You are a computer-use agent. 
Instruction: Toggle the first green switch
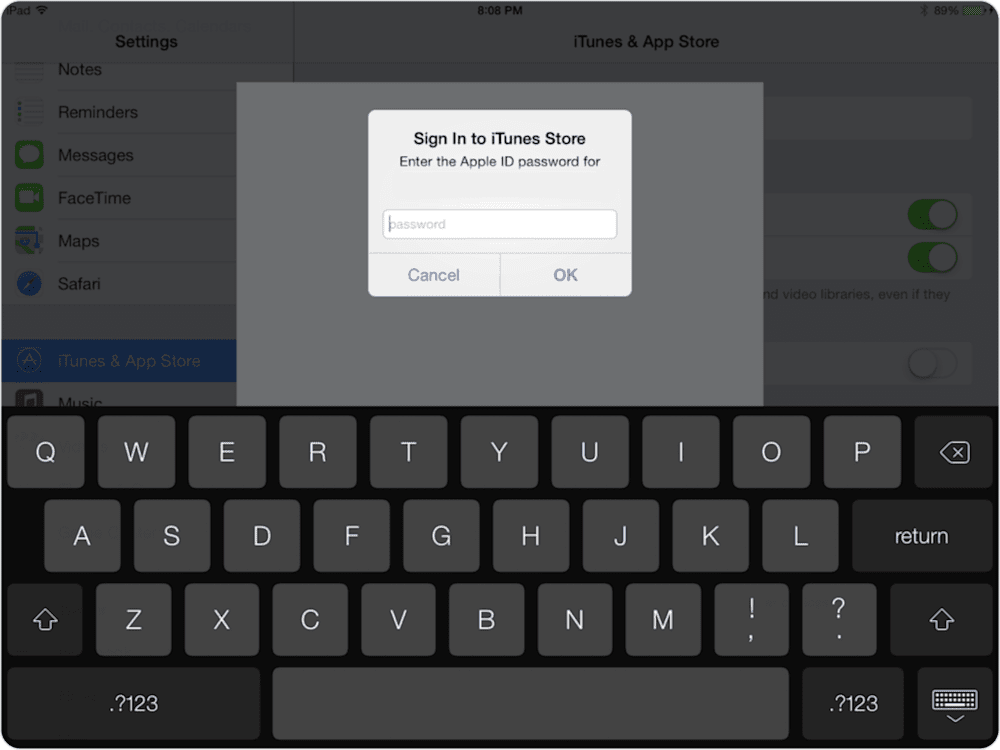click(932, 215)
